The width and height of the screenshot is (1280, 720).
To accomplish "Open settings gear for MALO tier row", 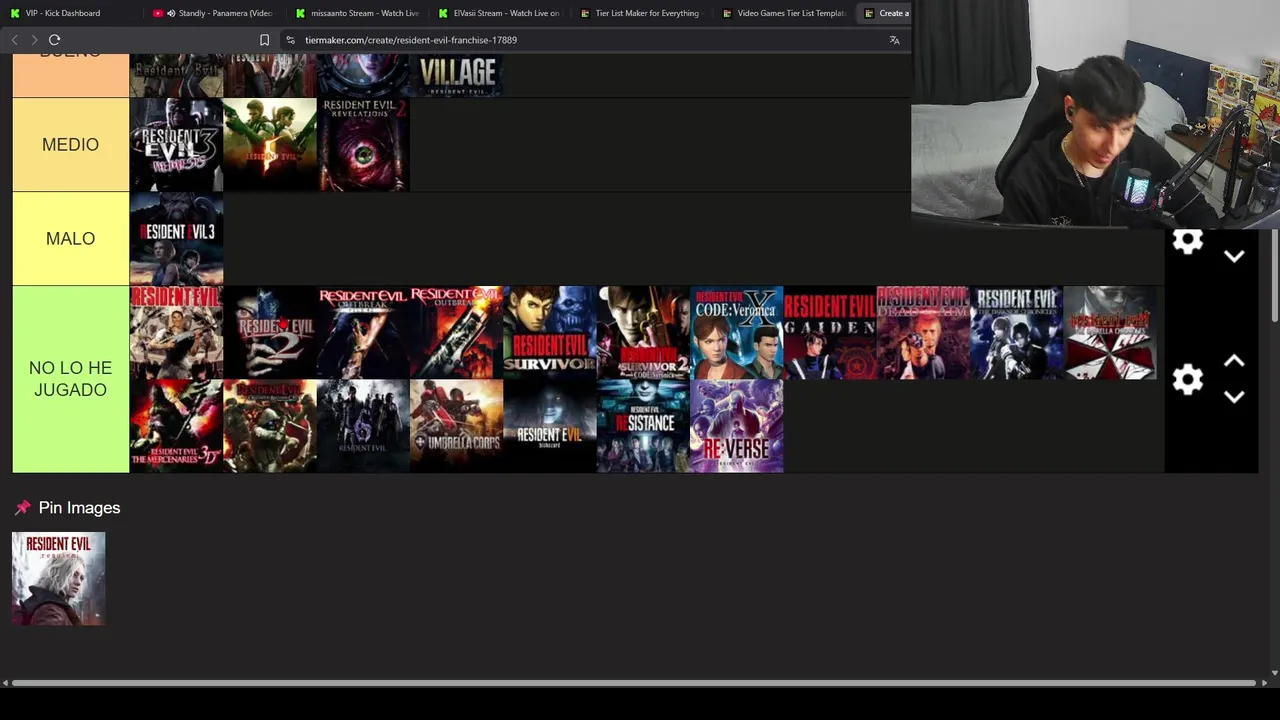I will pos(1188,241).
